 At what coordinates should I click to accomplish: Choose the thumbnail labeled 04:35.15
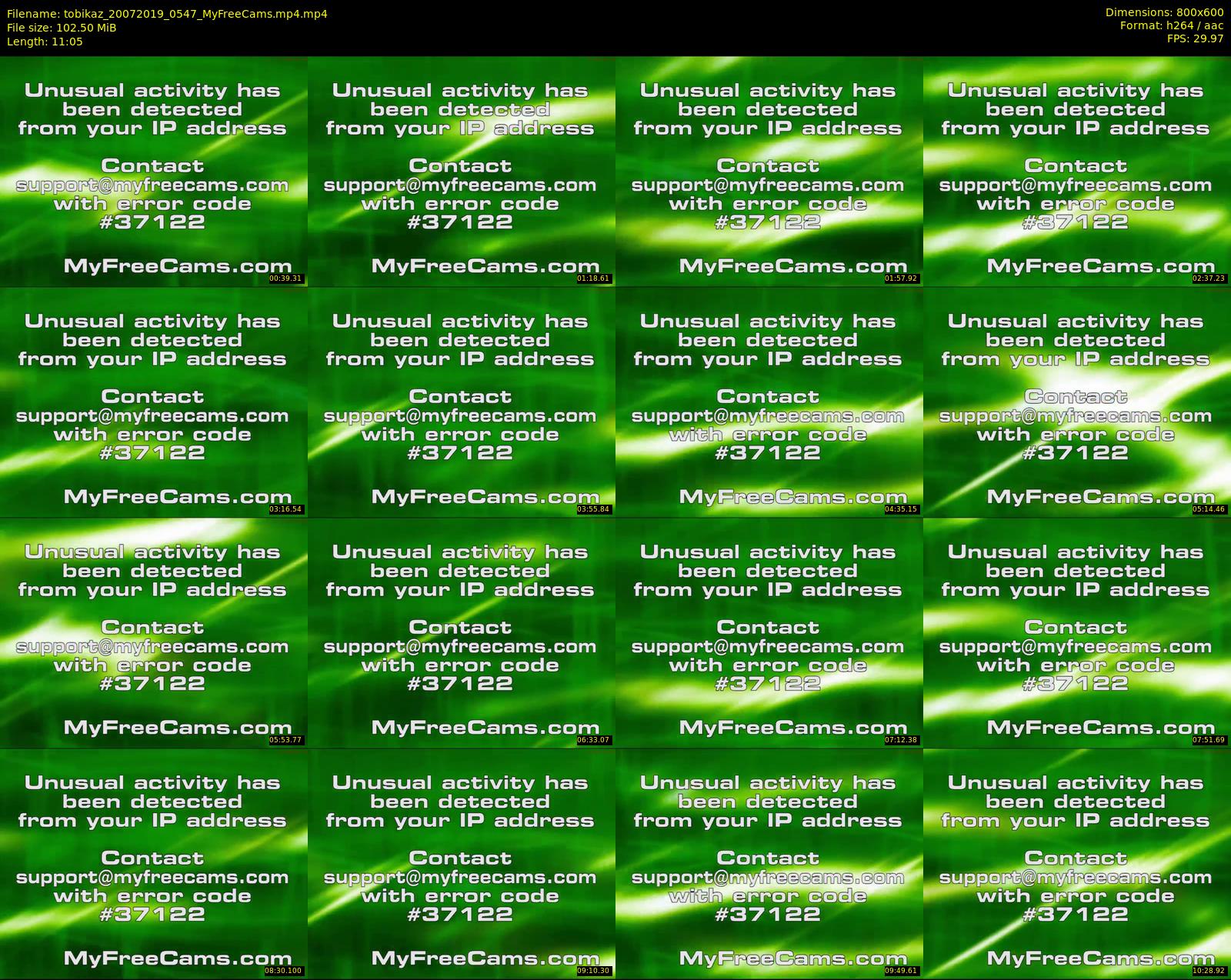[x=769, y=402]
